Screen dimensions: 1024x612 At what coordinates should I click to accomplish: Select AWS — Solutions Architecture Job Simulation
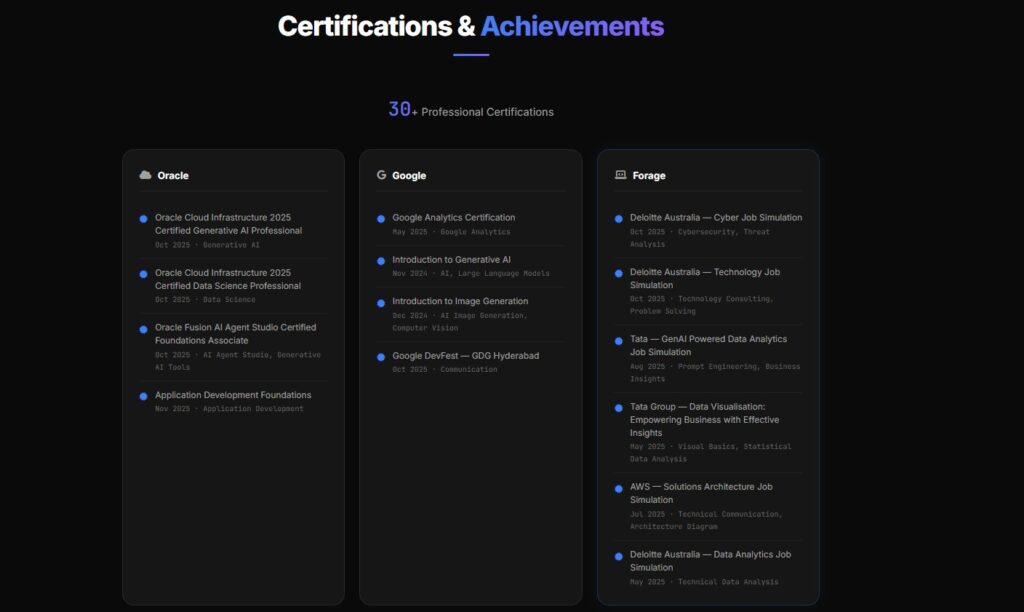(x=708, y=506)
